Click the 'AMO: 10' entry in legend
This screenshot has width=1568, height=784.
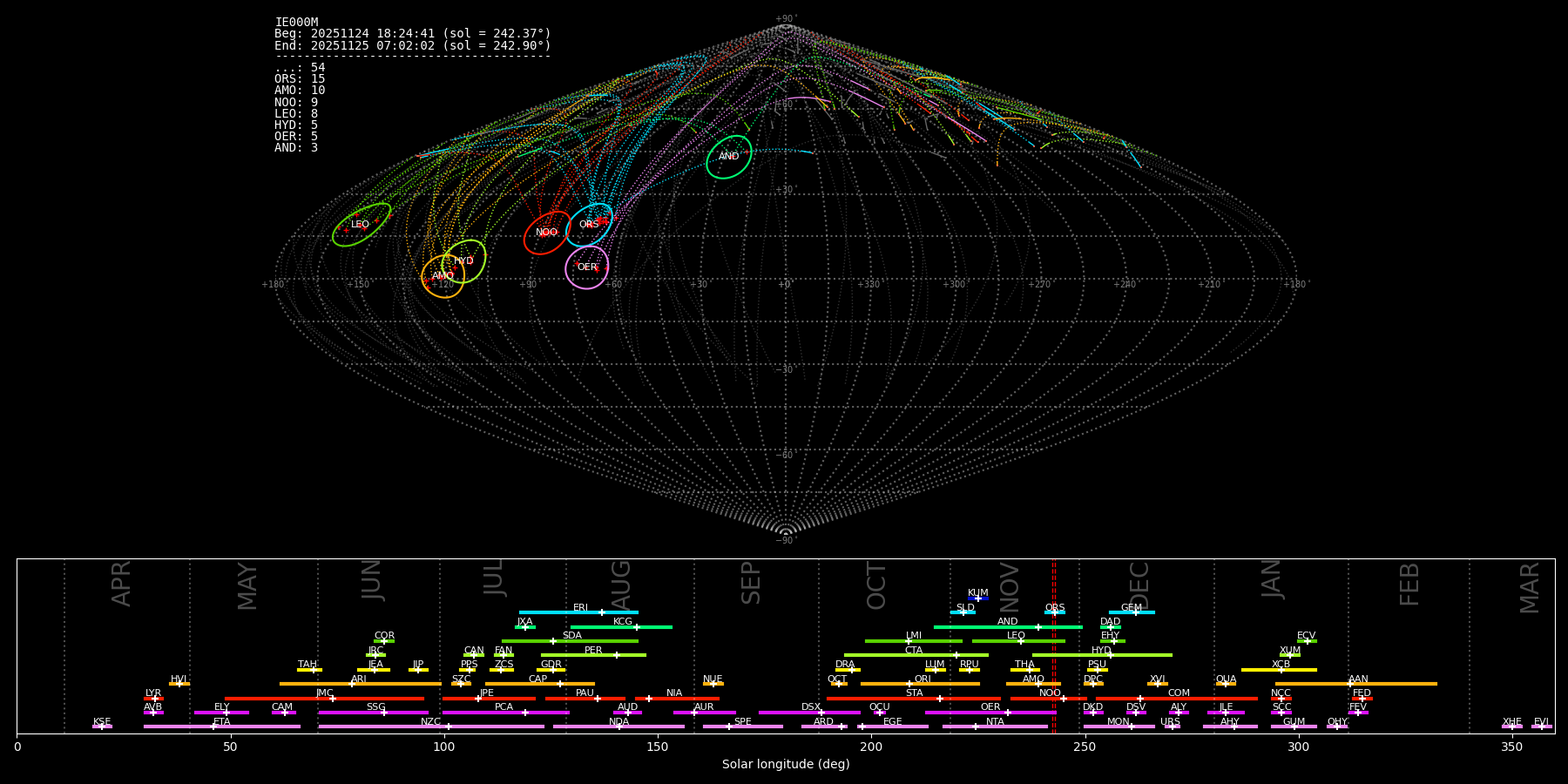(300, 91)
